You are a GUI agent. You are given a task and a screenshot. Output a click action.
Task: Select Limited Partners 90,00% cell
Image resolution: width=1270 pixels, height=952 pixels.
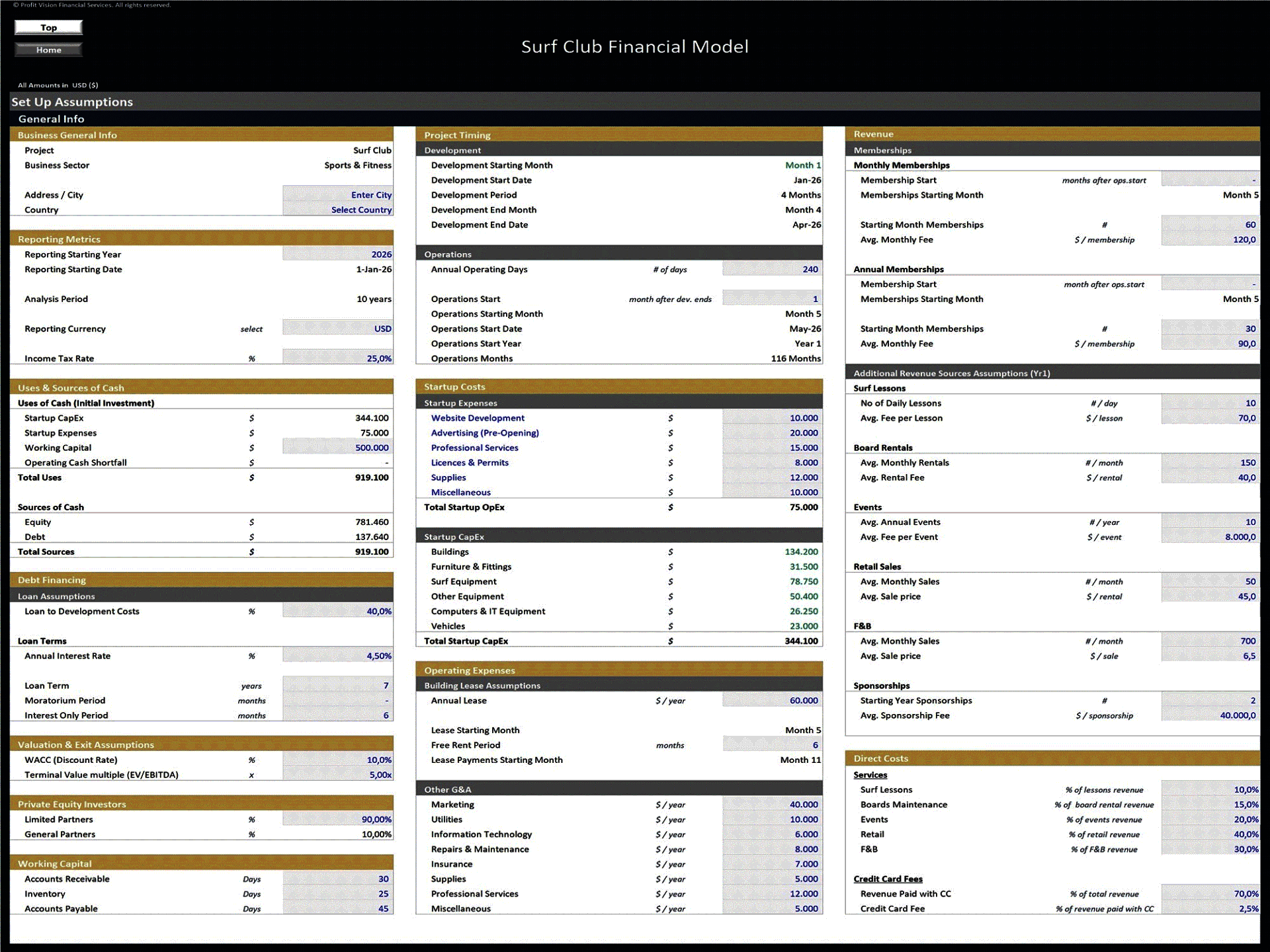click(x=338, y=819)
